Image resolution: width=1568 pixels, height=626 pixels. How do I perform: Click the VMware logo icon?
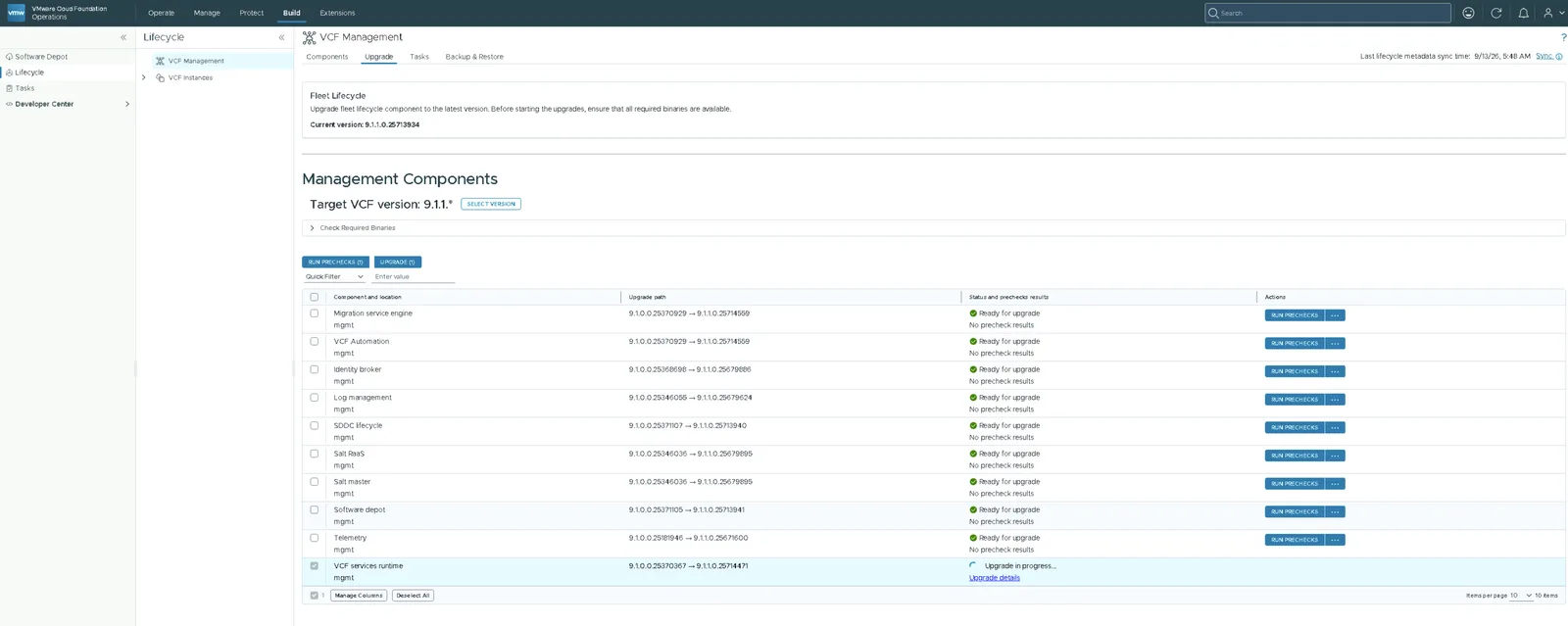[x=16, y=13]
